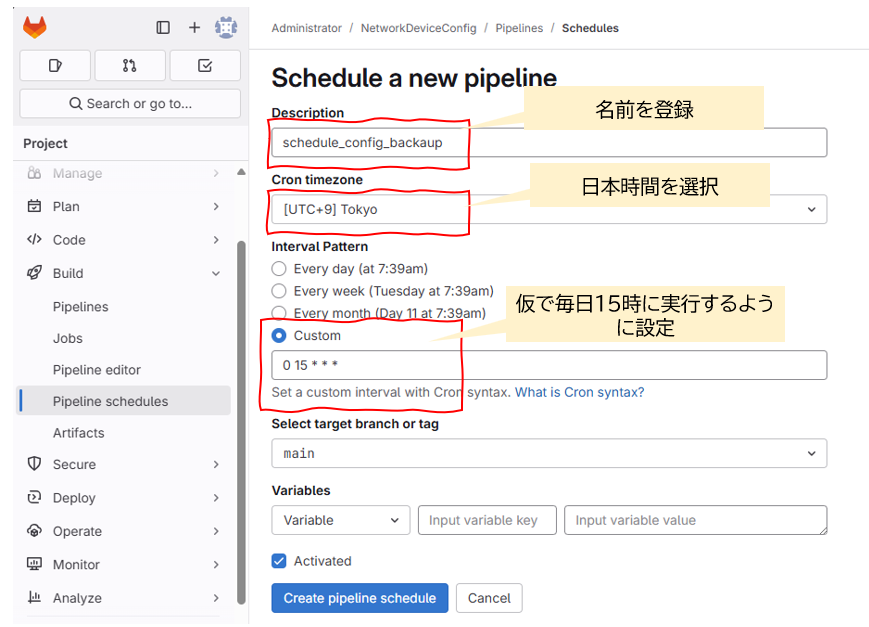Open the plus create-new menu icon
Screen dimensions: 869x627
[x=194, y=28]
